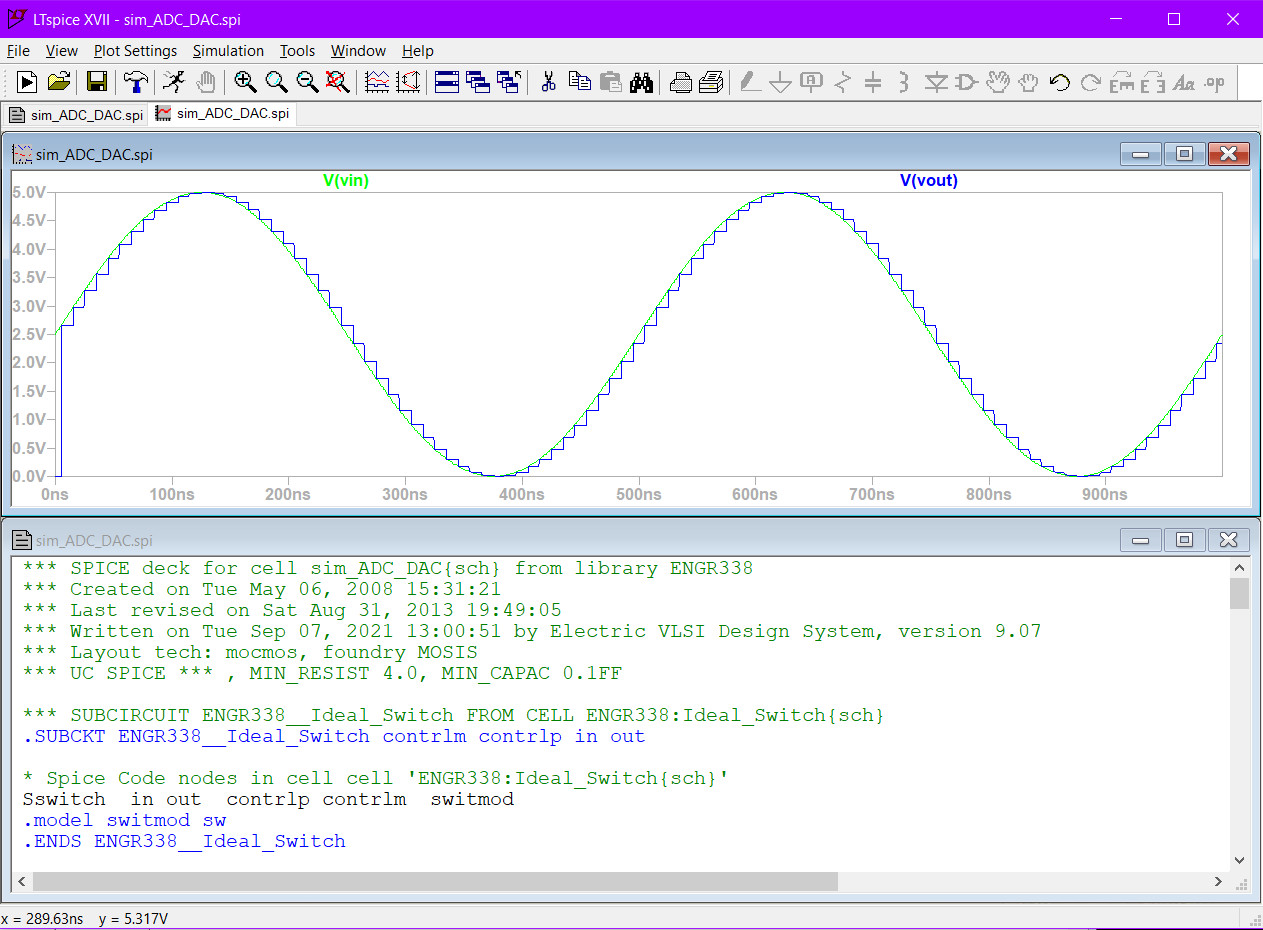1263x930 pixels.
Task: Click the netlist horizontal scrollbar right arrow
Action: (x=1218, y=882)
